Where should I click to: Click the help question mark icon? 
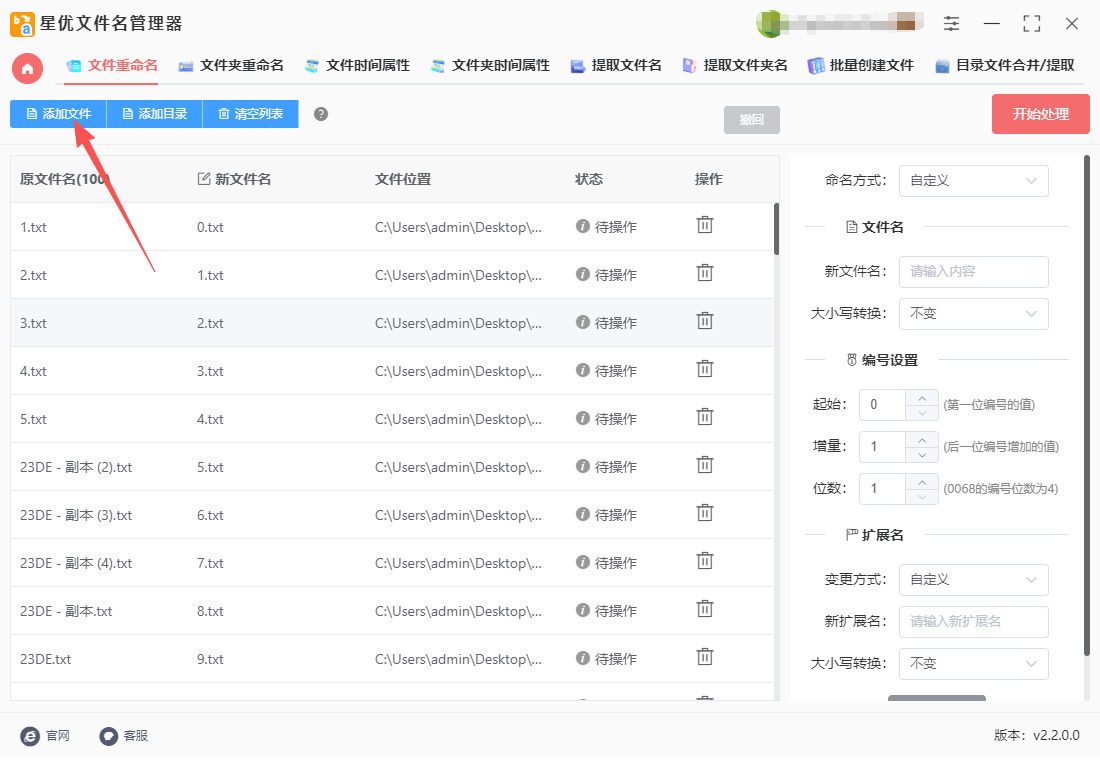pos(321,114)
